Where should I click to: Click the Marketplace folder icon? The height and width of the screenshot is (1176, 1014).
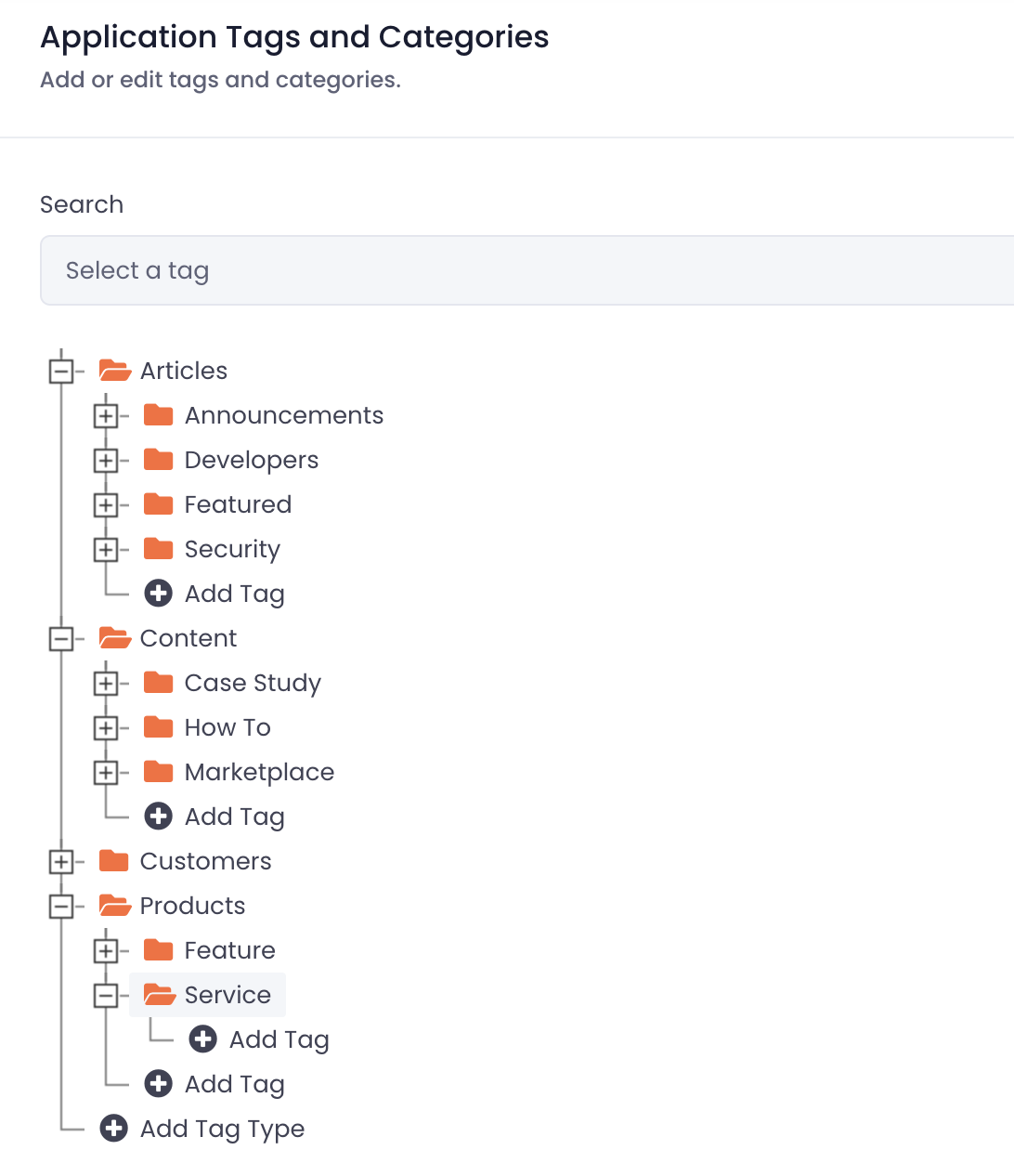click(x=159, y=771)
